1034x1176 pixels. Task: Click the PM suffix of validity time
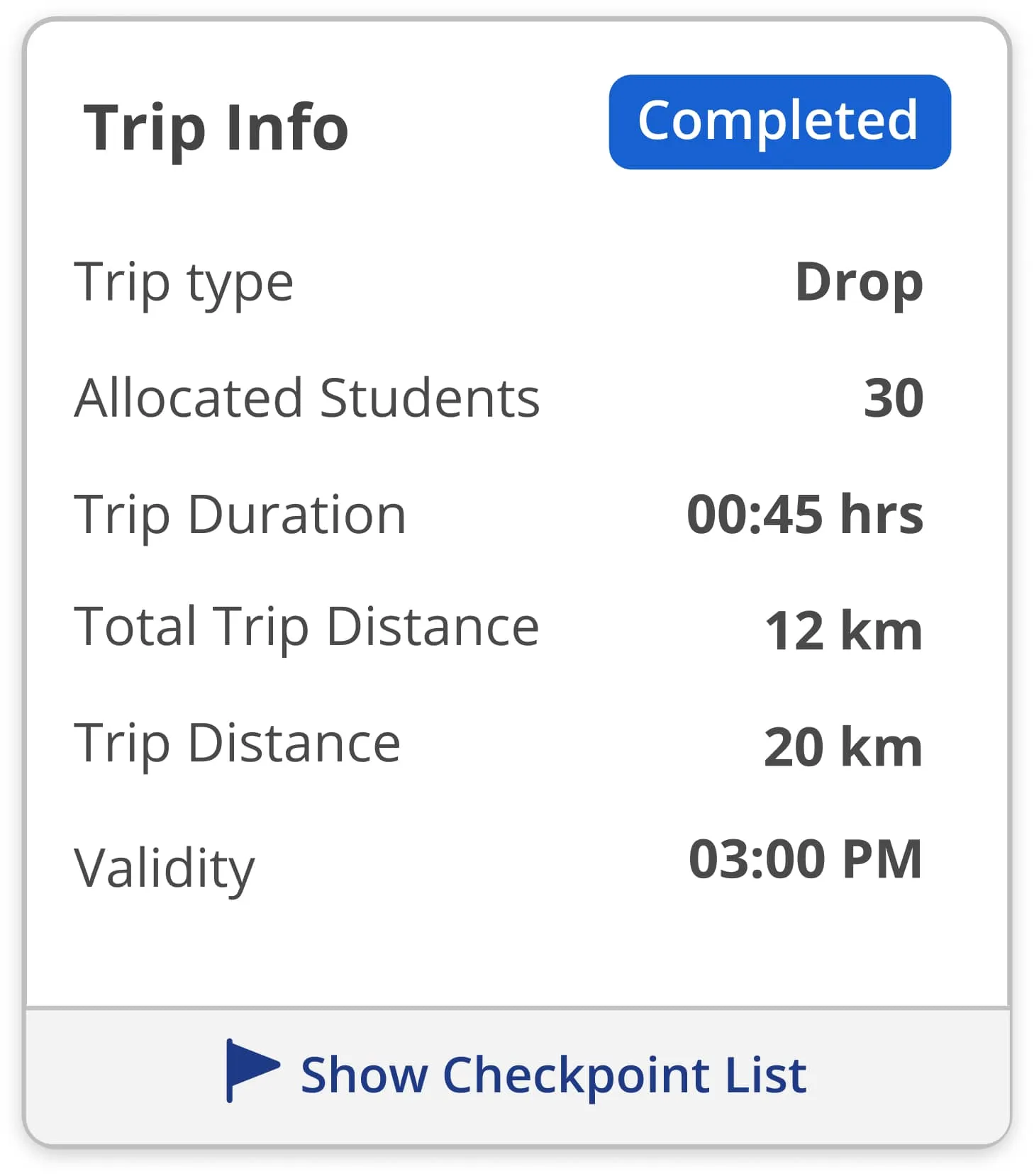point(882,859)
